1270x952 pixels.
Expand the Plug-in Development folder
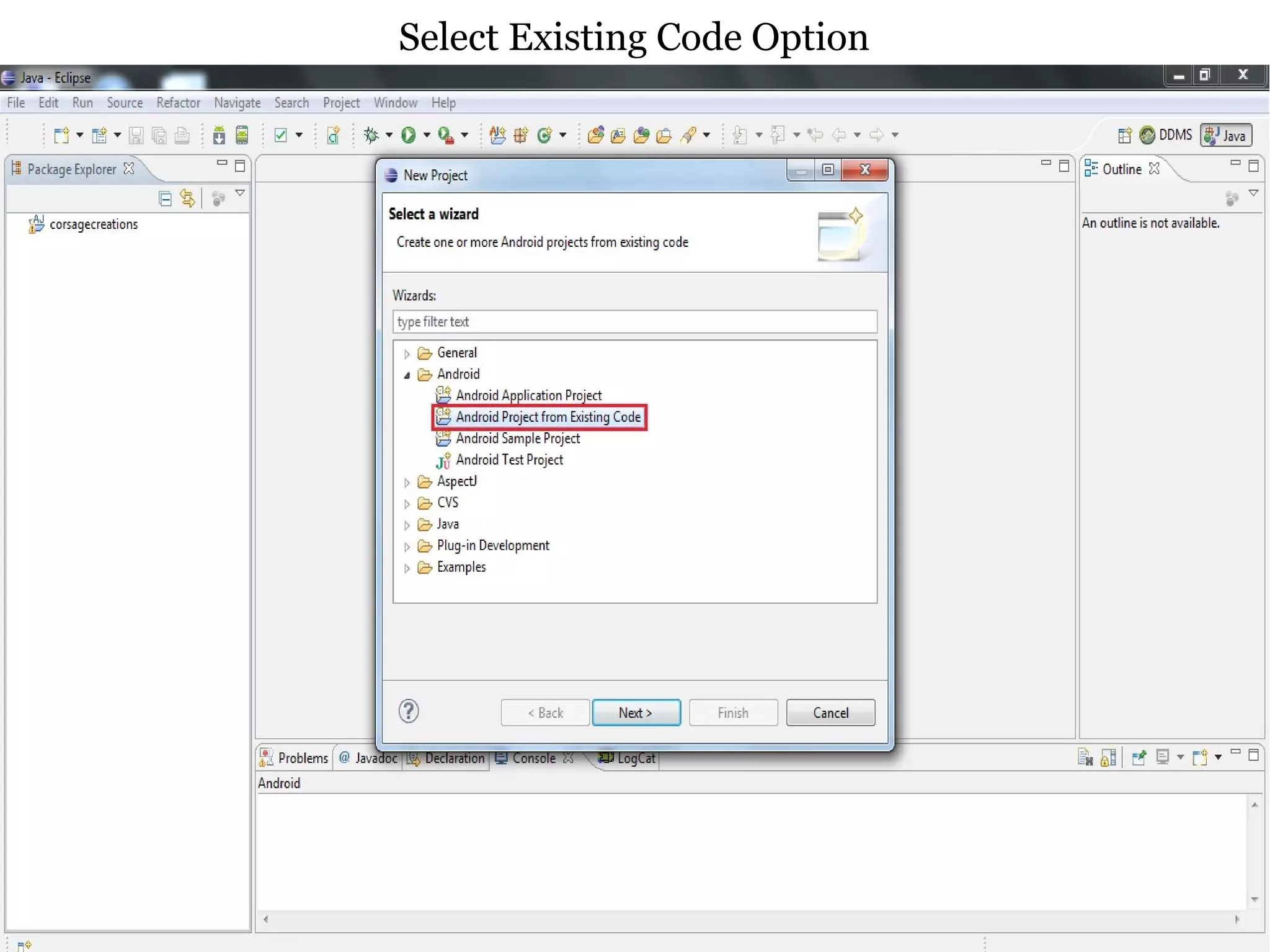(407, 547)
